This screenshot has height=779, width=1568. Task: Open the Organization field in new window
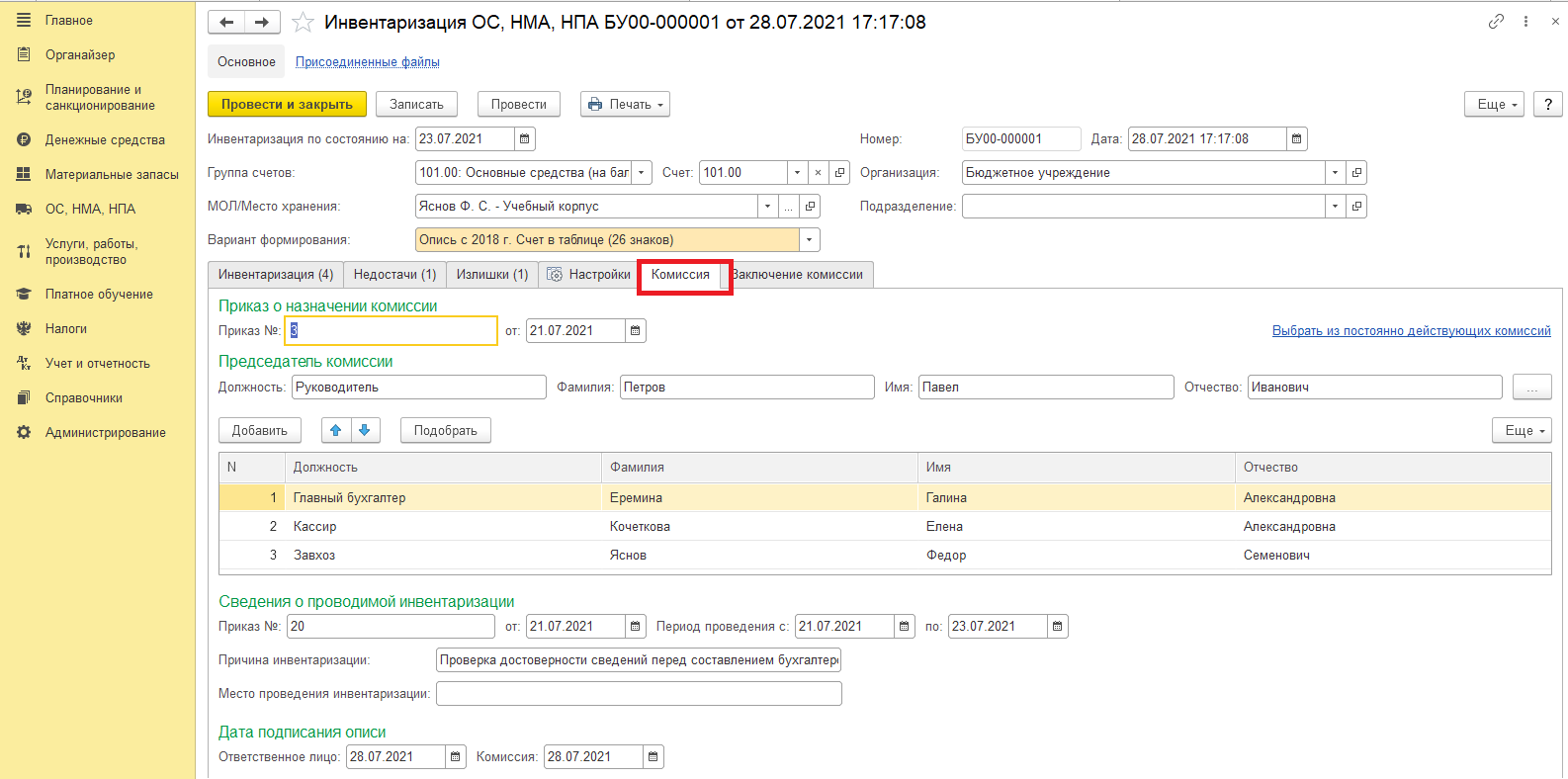coord(1356,173)
